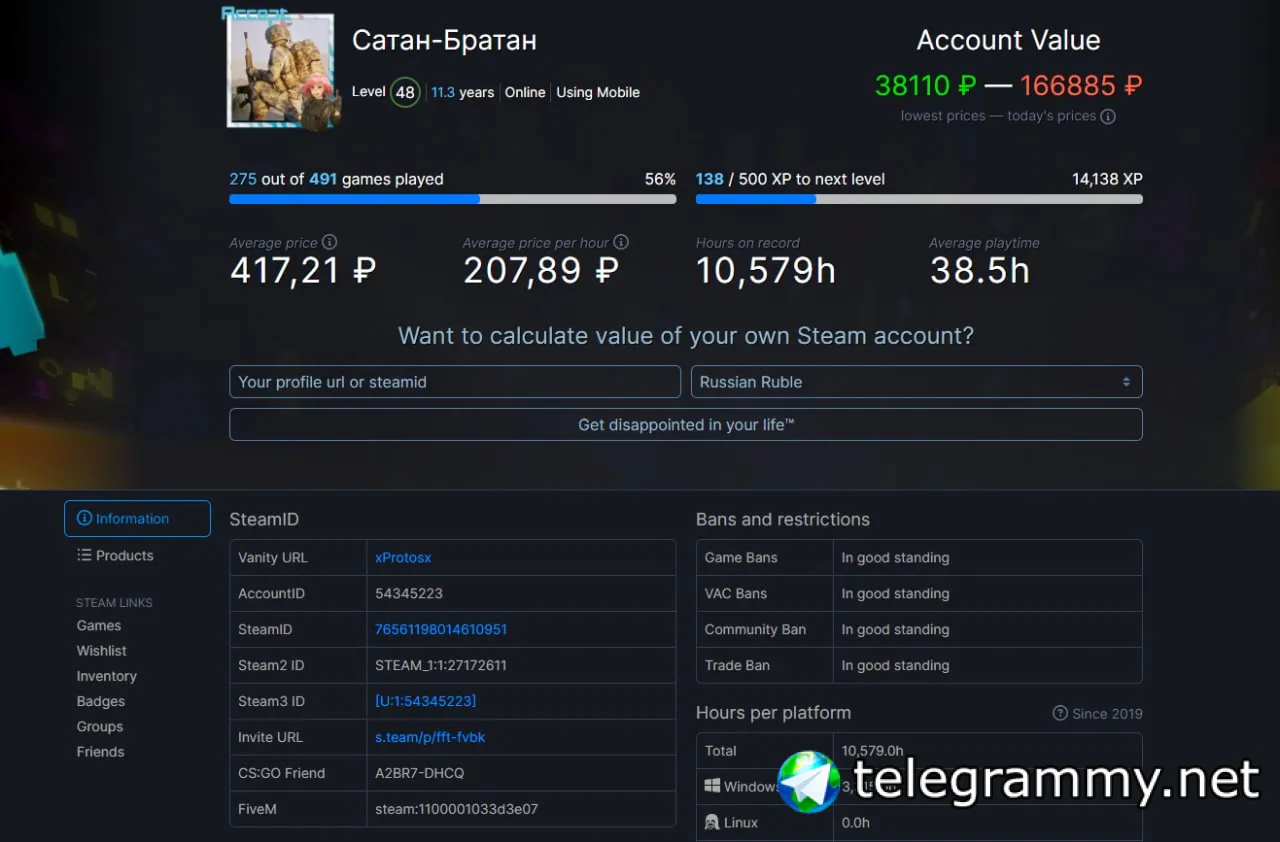Click the Hours per platform heading
Screen dimensions: 1280x842
tap(774, 713)
